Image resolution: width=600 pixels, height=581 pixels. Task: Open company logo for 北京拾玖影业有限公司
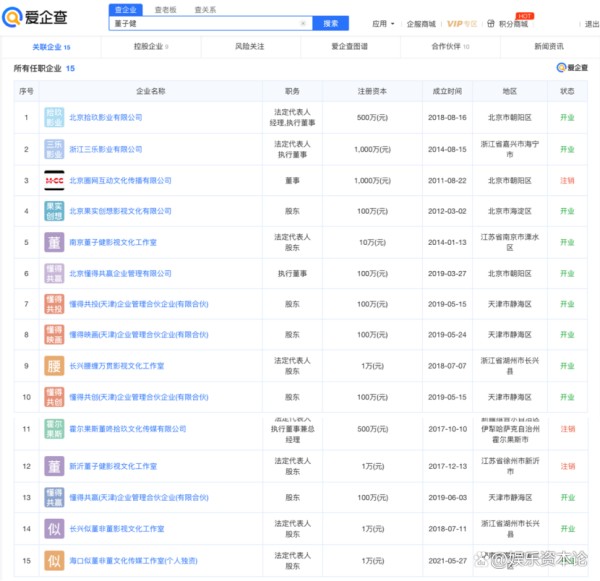click(x=54, y=118)
